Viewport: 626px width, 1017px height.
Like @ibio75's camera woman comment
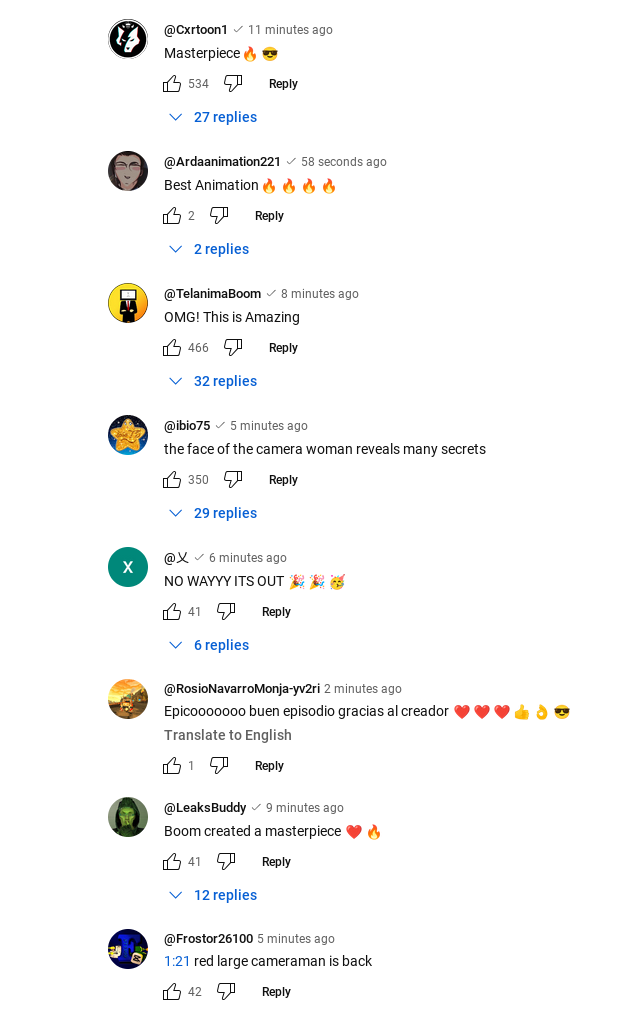(x=172, y=480)
